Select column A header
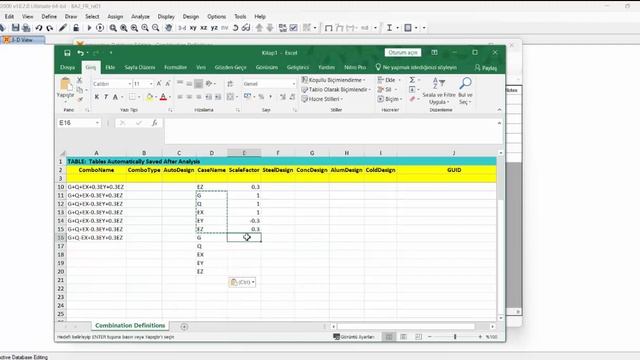The width and height of the screenshot is (640, 360). click(96, 153)
